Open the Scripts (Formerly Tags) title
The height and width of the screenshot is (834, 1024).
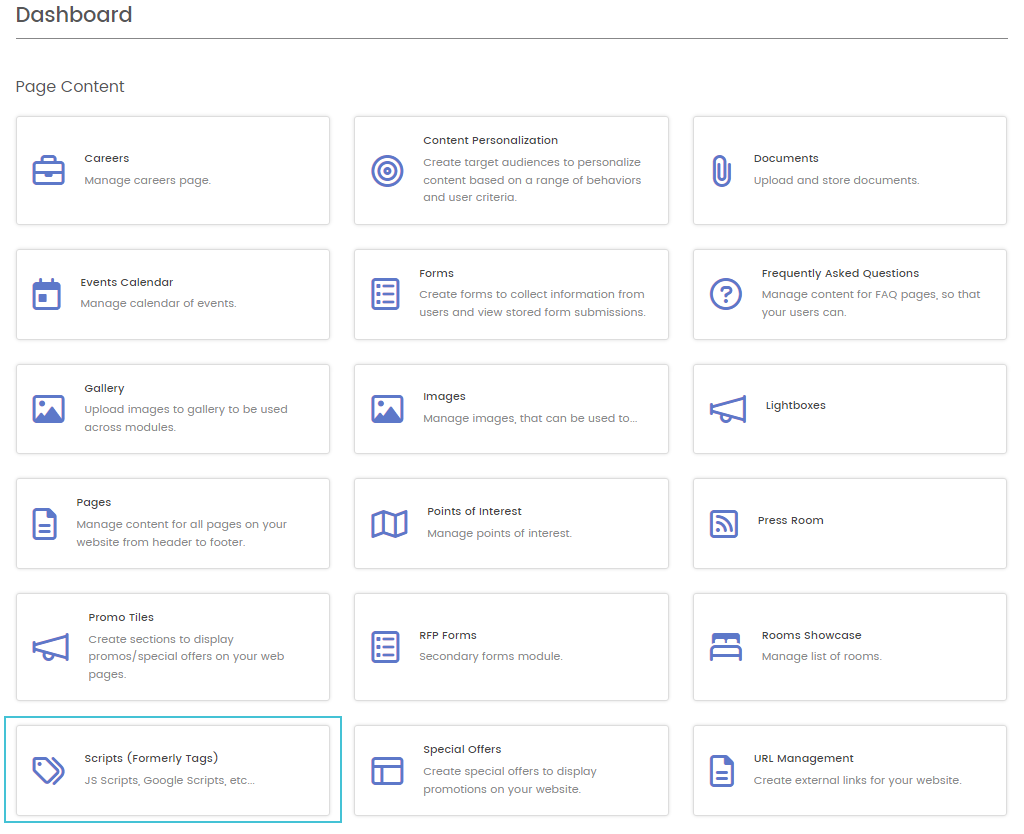(x=151, y=758)
